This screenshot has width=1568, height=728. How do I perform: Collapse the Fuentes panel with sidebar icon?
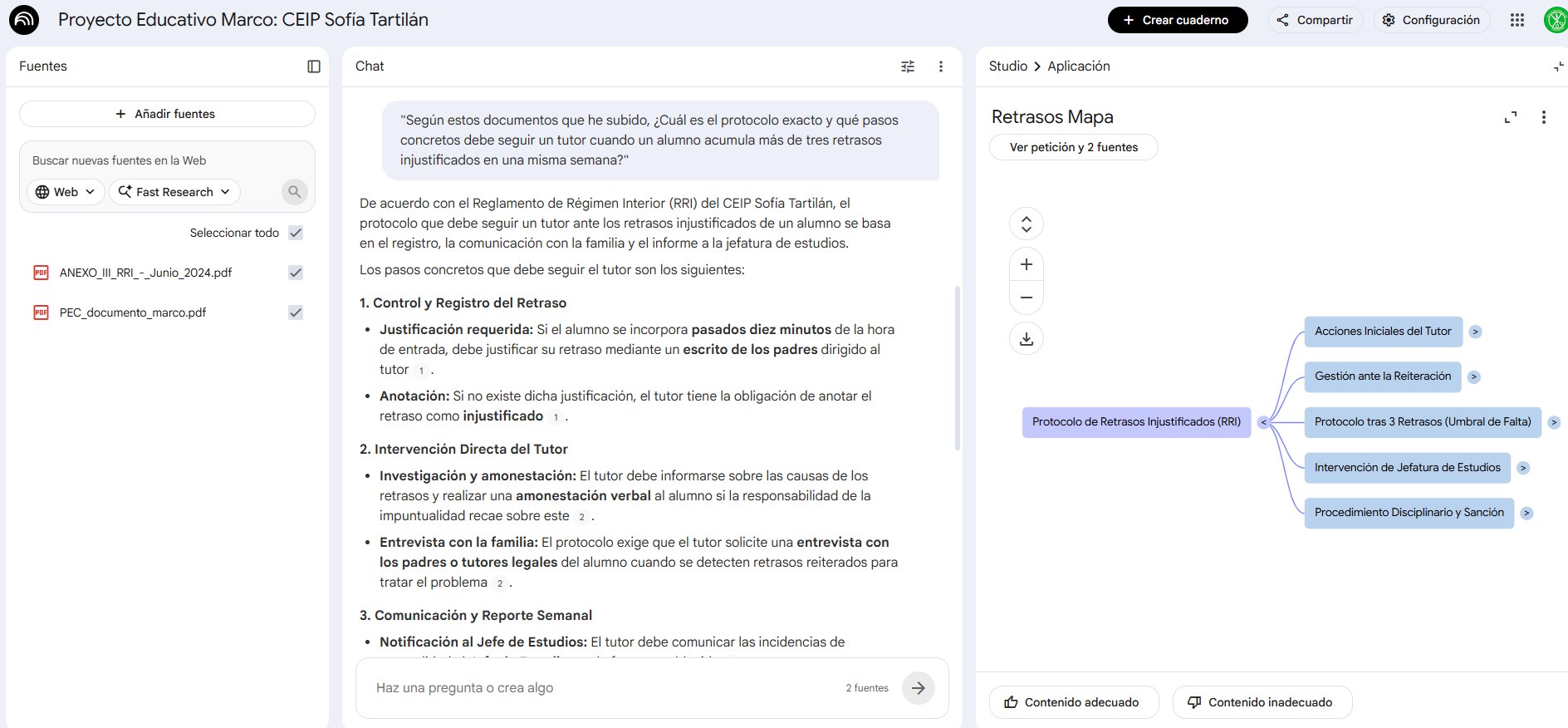(x=314, y=66)
